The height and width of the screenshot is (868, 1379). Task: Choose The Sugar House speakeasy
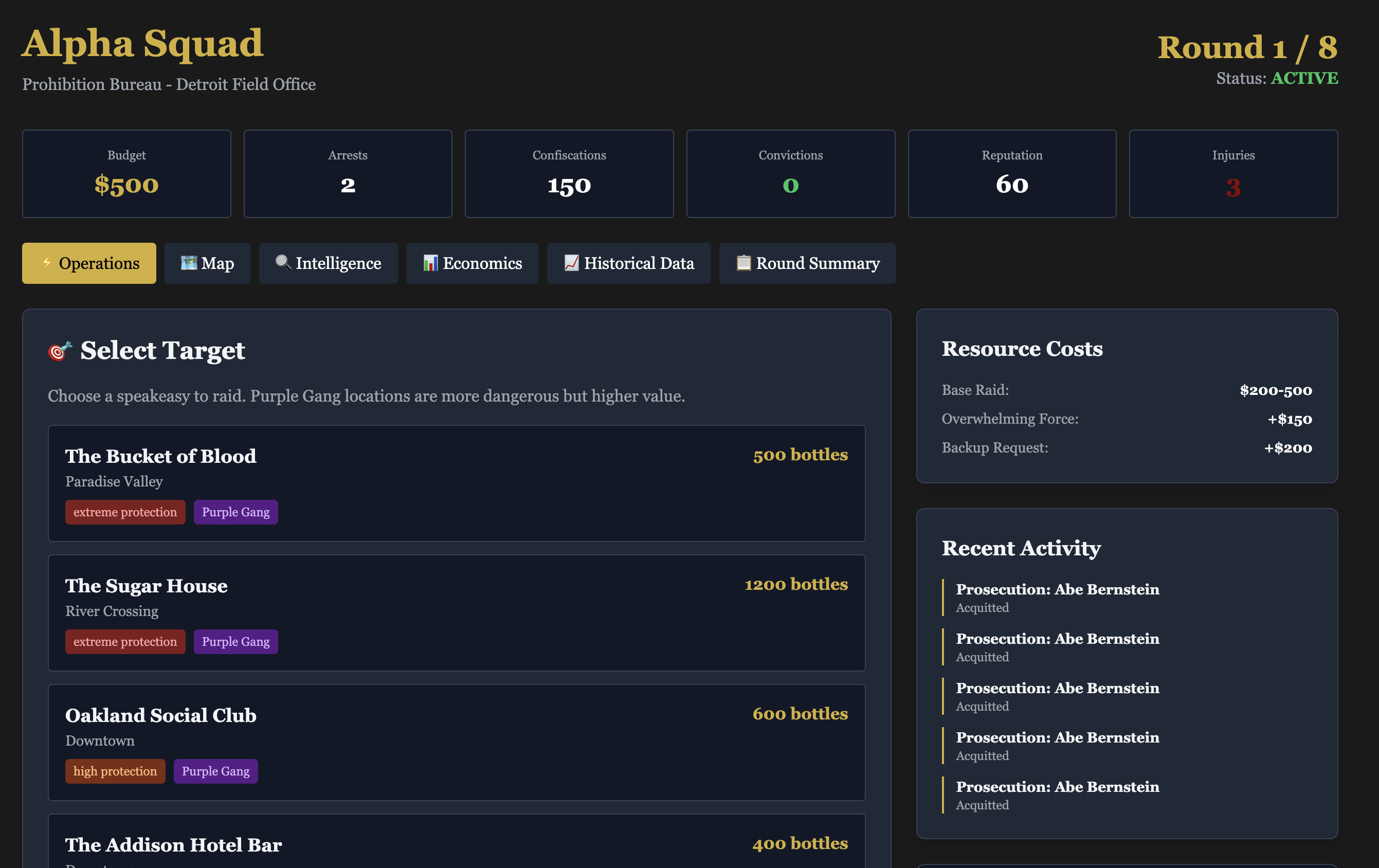coord(456,612)
